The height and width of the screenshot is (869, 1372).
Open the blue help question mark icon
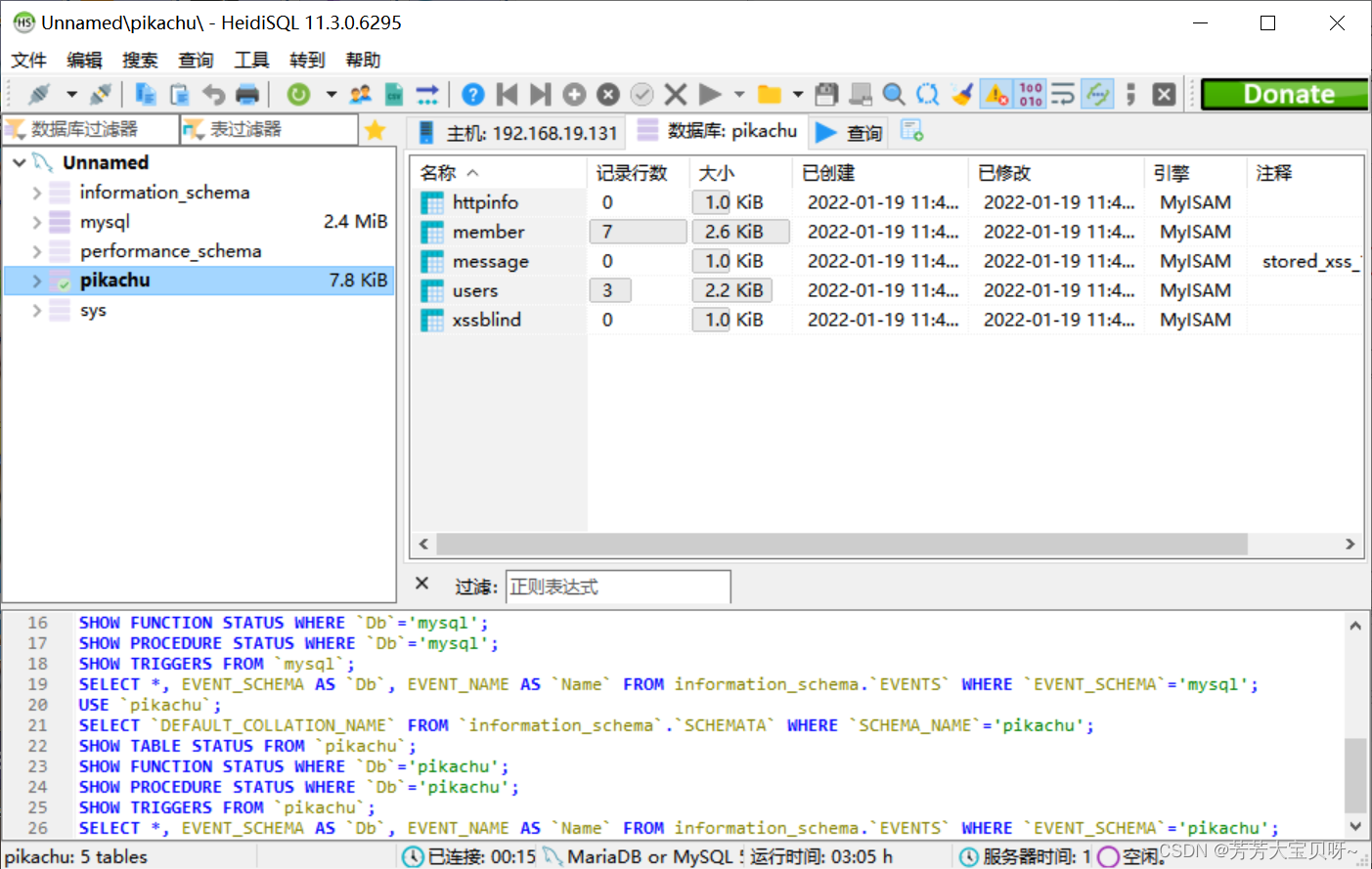pos(473,94)
